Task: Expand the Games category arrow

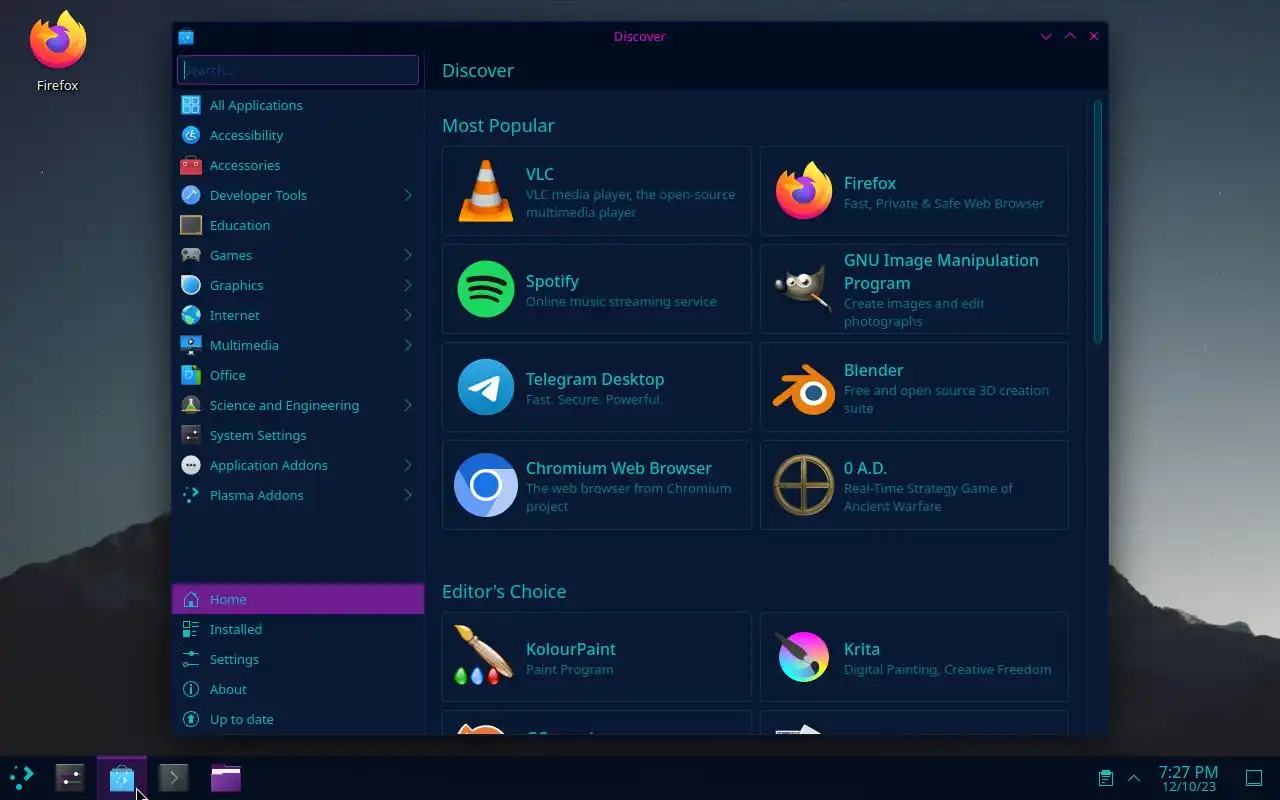Action: click(x=408, y=255)
